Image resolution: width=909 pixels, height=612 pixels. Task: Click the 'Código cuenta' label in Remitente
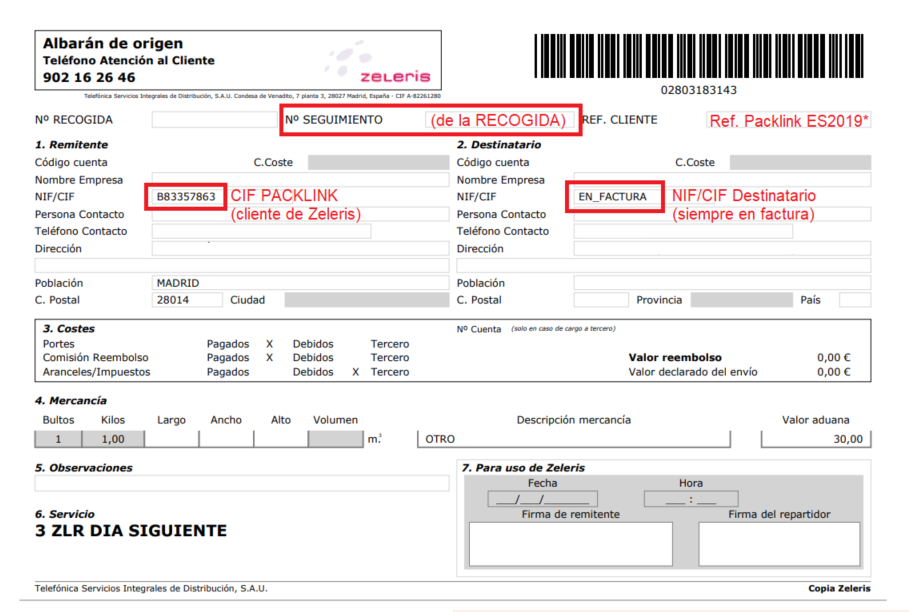click(71, 162)
